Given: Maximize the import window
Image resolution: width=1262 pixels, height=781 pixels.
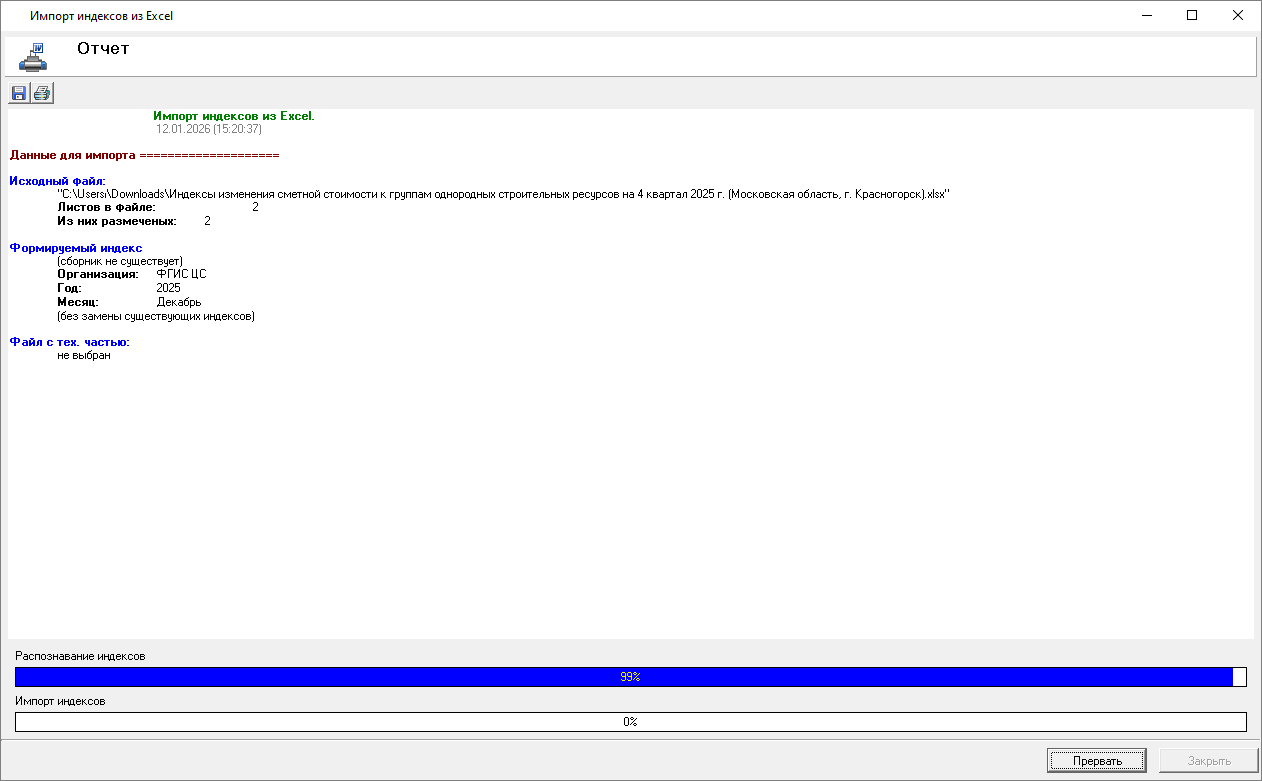Looking at the screenshot, I should pos(1192,16).
